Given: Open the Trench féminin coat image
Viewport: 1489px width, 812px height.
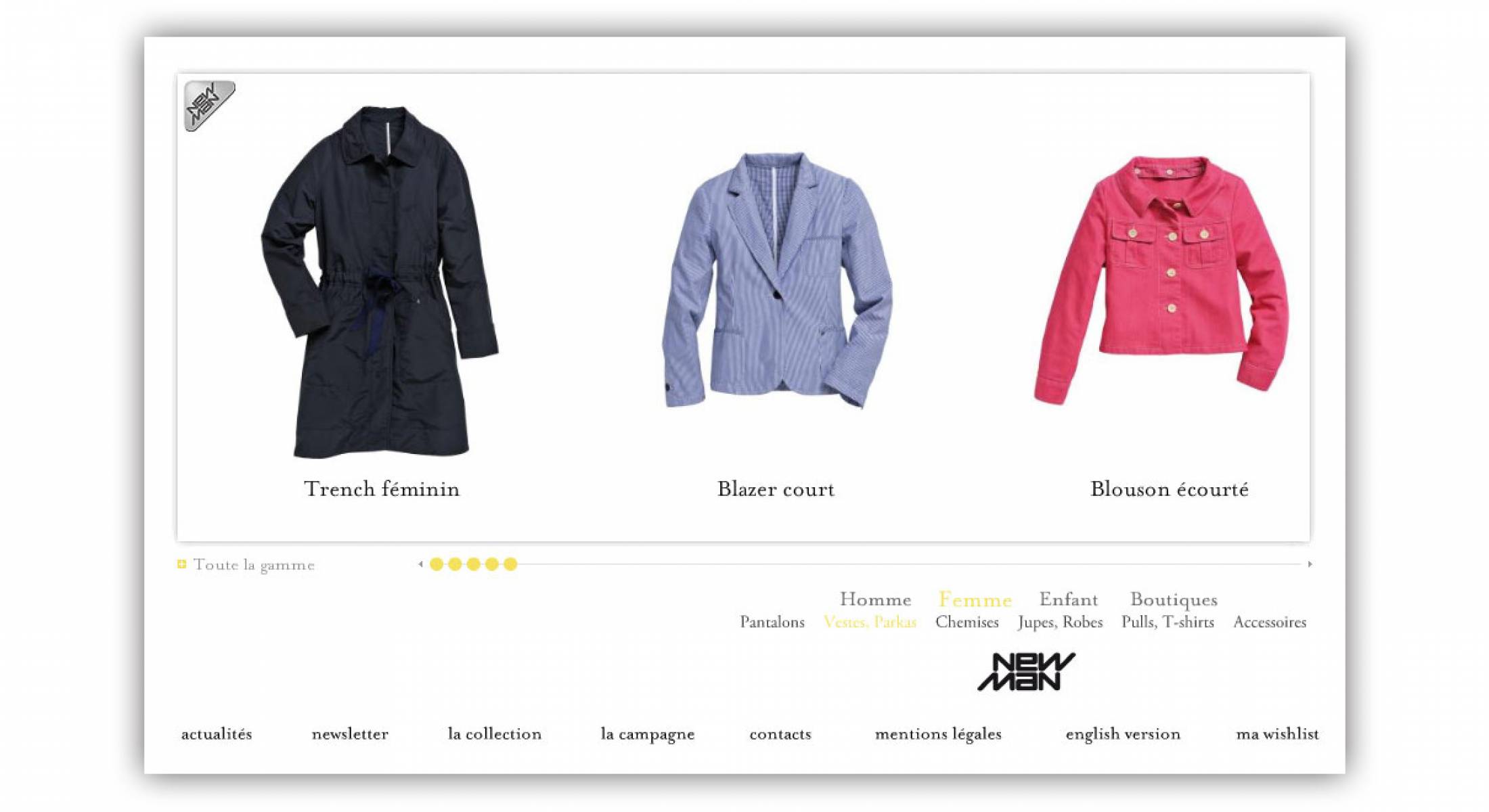Looking at the screenshot, I should point(380,281).
